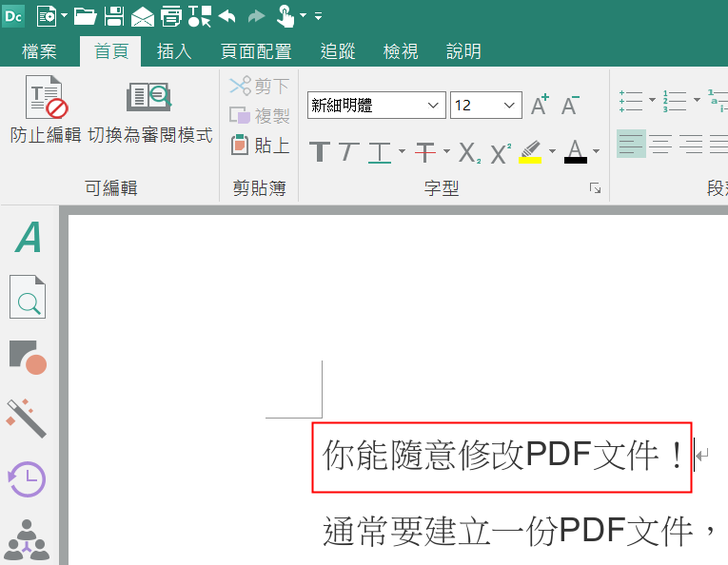The height and width of the screenshot is (565, 728).
Task: Click the text and shapes select icon
Action: click(200, 17)
